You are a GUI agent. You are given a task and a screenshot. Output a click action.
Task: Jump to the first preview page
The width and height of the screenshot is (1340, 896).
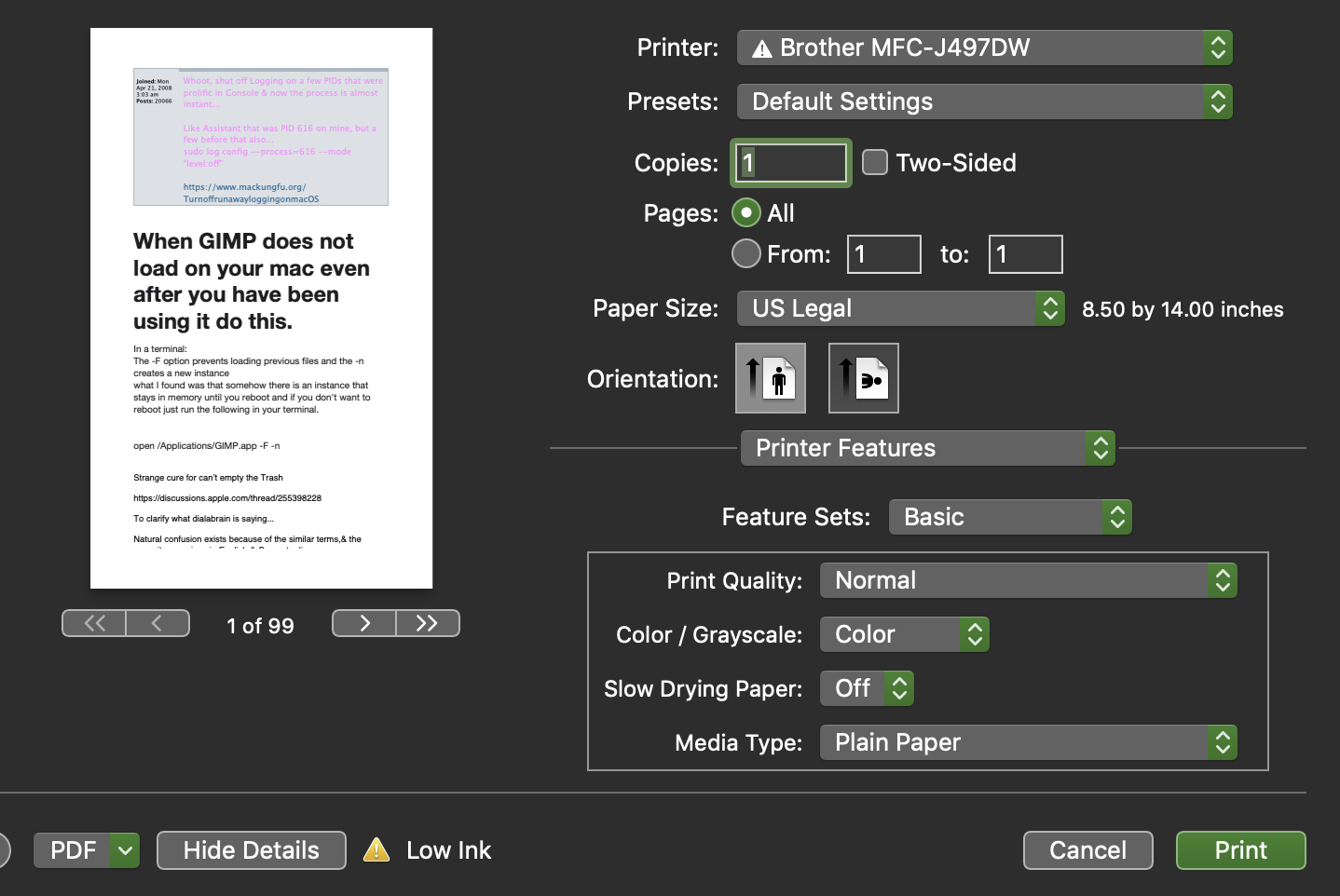(93, 623)
